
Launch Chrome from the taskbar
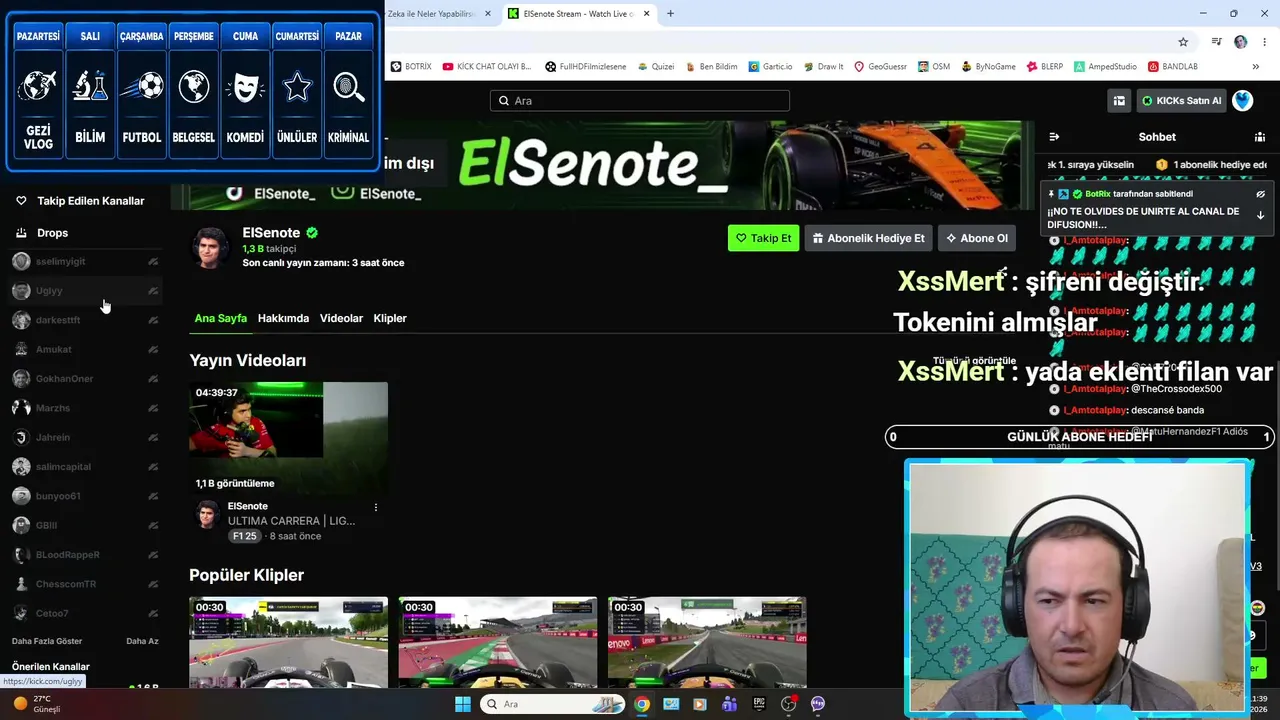tap(642, 704)
